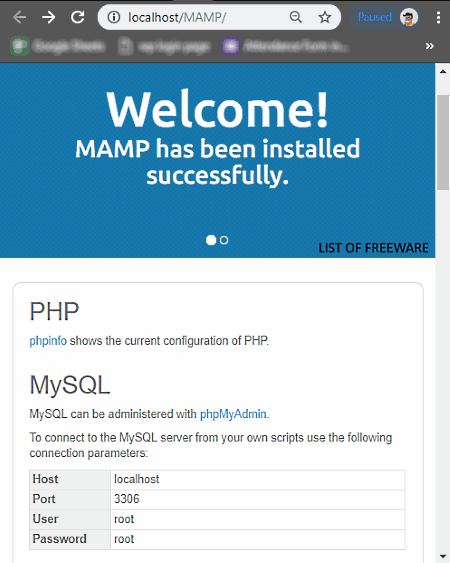This screenshot has width=450, height=563.
Task: Click scrollbar up arrow
Action: point(443,71)
